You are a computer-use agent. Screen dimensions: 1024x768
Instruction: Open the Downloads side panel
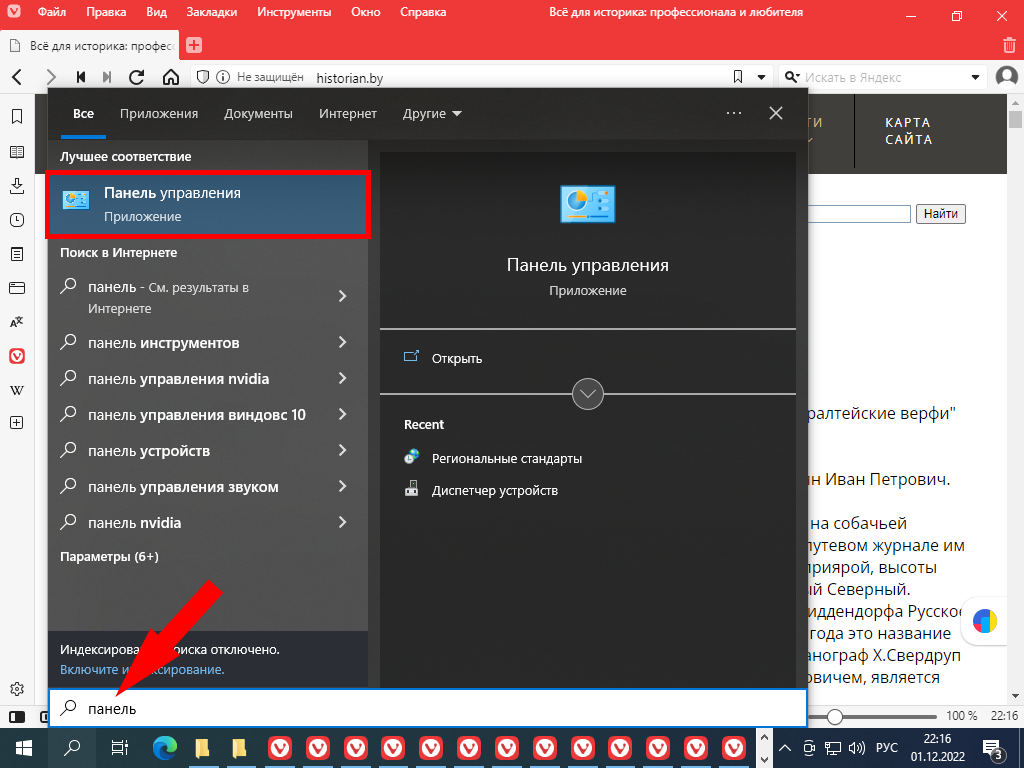point(17,186)
